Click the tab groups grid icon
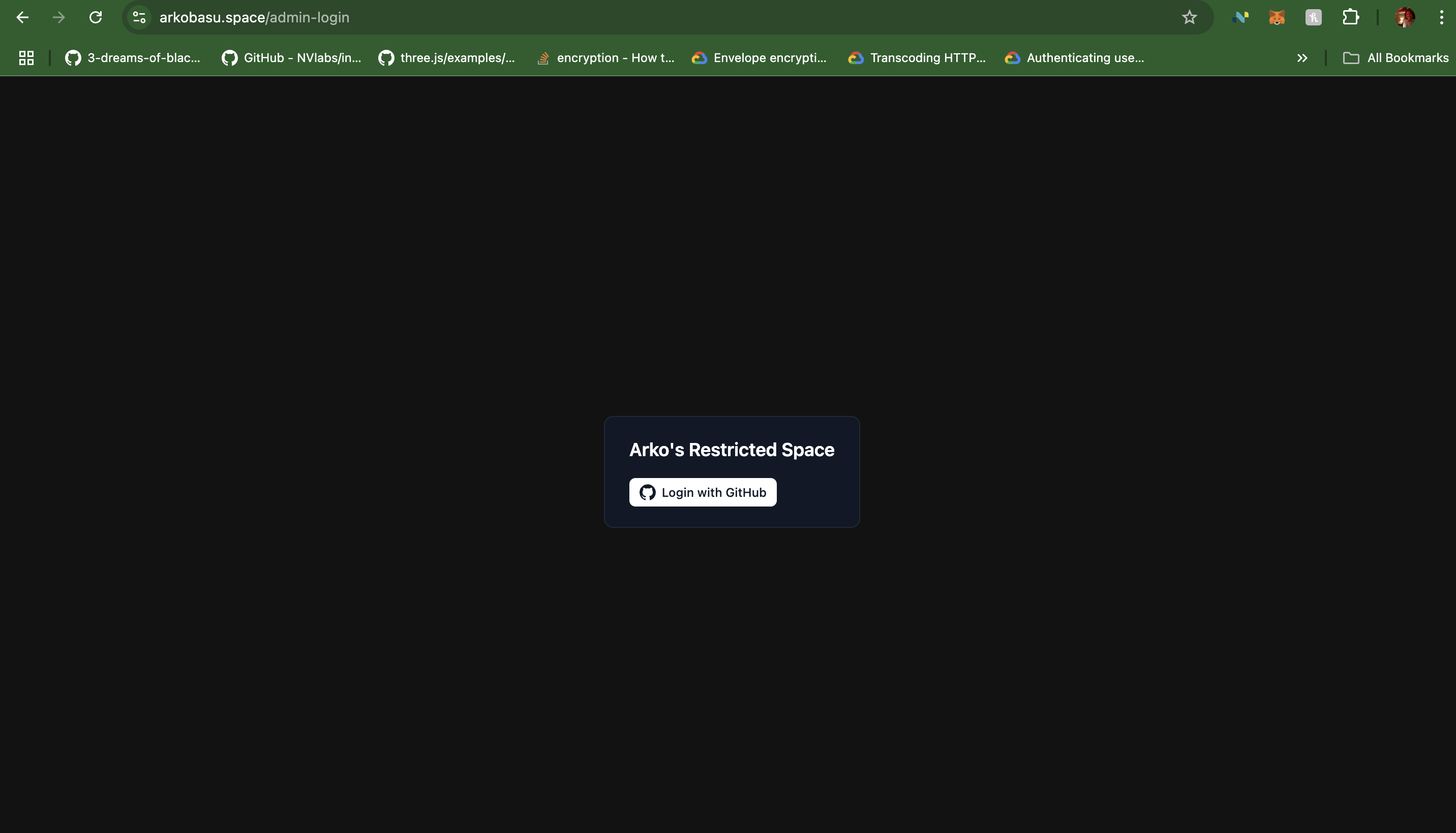 tap(25, 57)
